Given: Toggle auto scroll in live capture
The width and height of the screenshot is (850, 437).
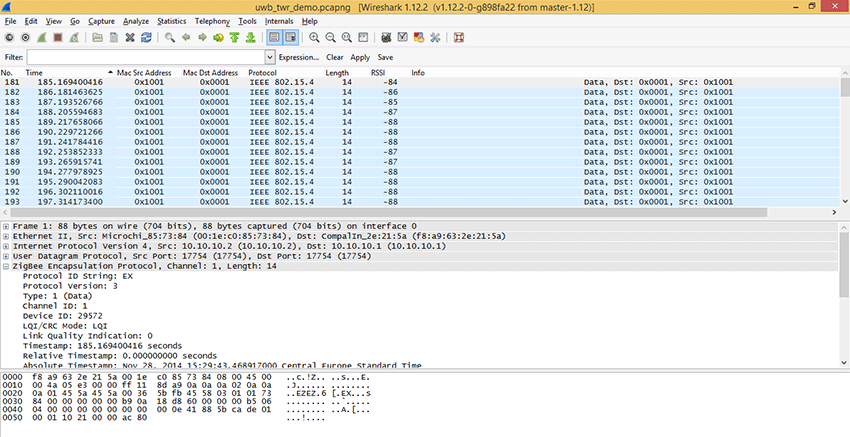Looking at the screenshot, I should point(291,38).
